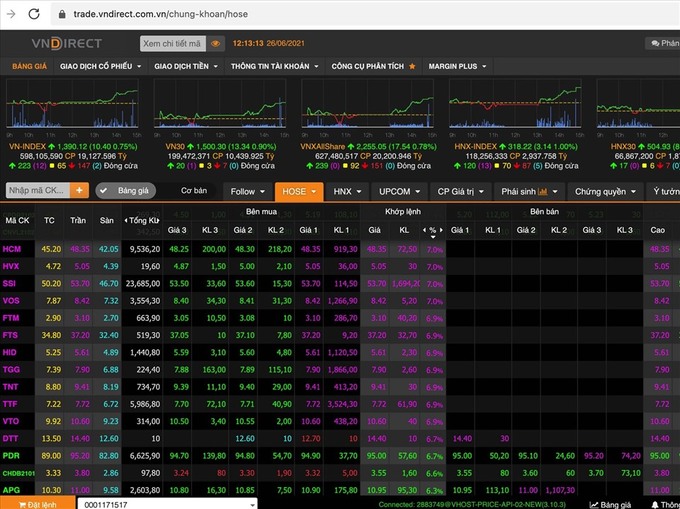Image resolution: width=680 pixels, height=509 pixels.
Task: Click the CHDB2101 warrant symbol
Action: pos(18,473)
